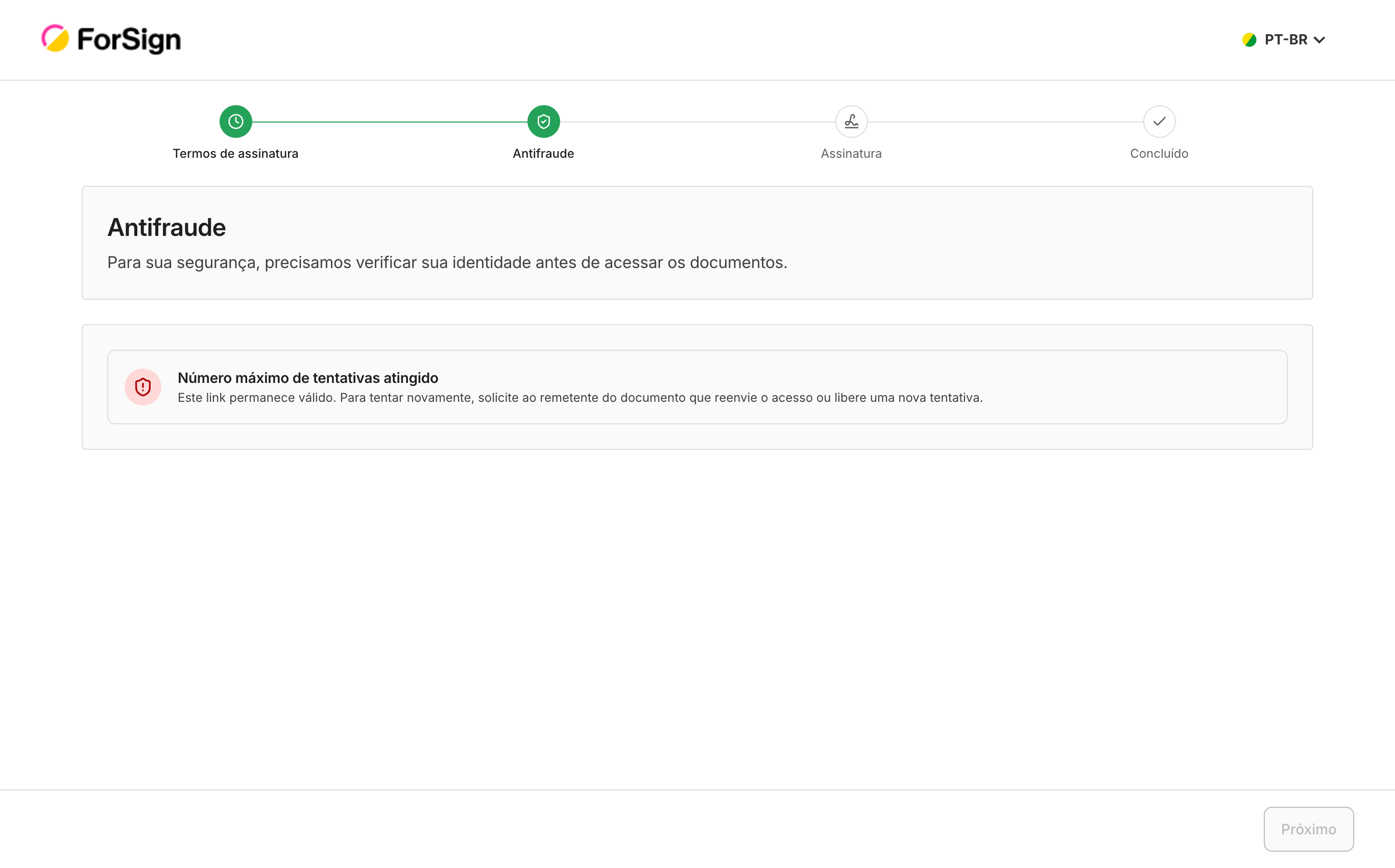Click the "Para sua segurança" description text

coord(447,262)
